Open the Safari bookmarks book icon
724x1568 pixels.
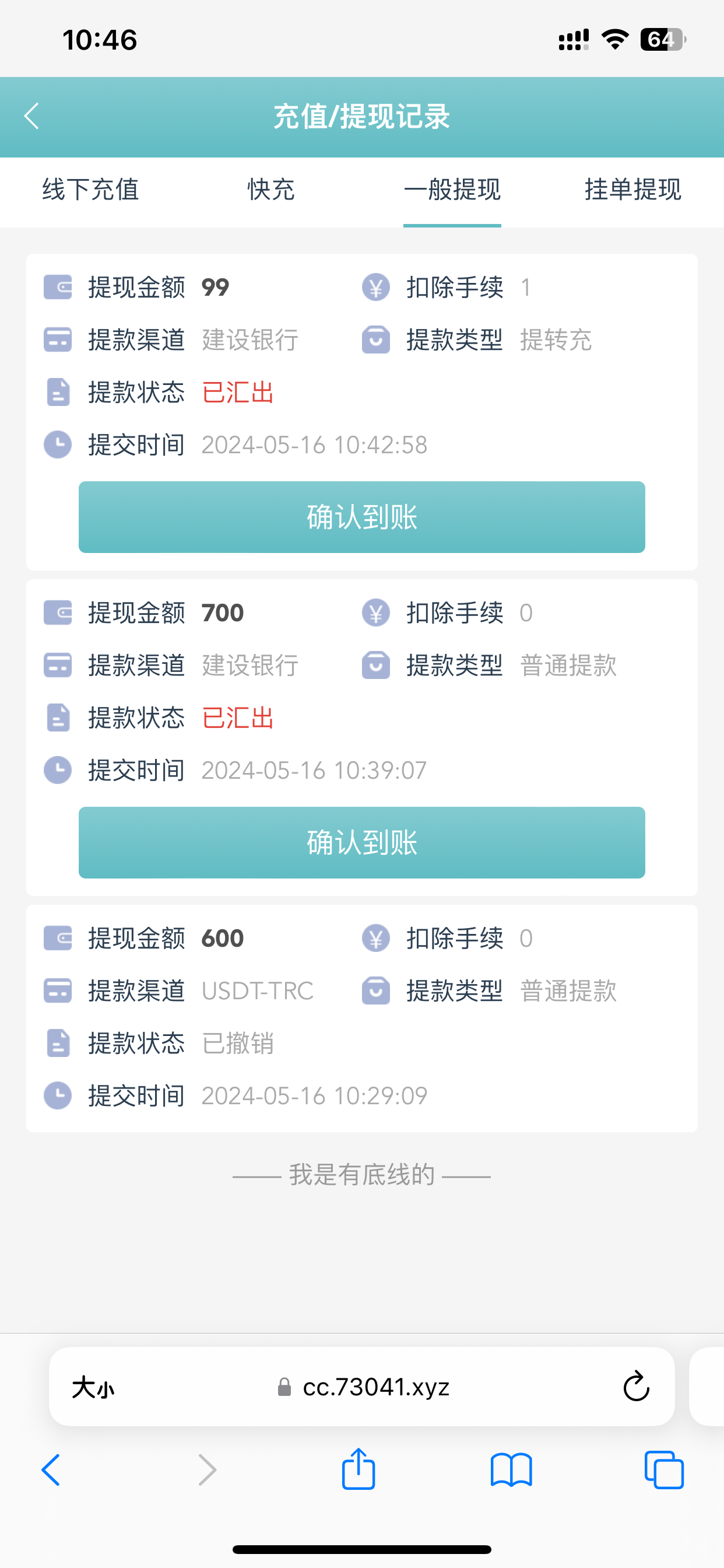(x=511, y=1469)
